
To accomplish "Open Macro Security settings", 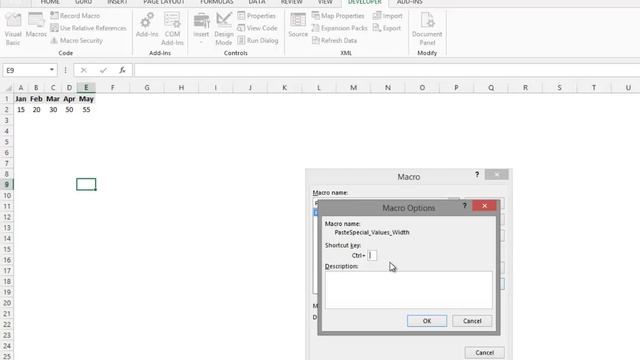I will click(x=76, y=40).
